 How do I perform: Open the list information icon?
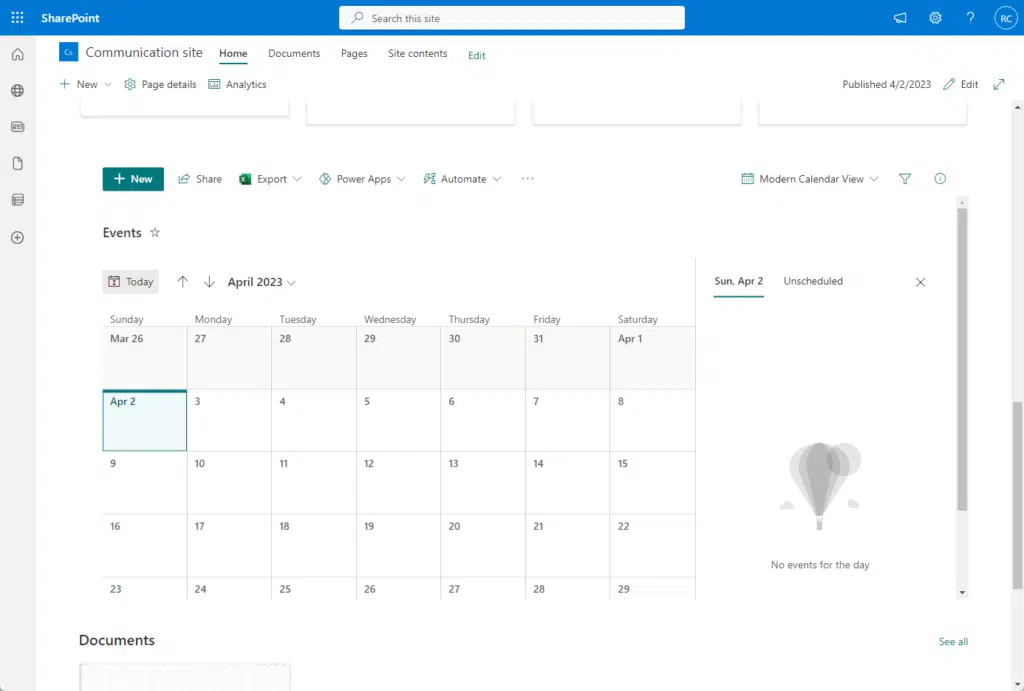pos(940,178)
